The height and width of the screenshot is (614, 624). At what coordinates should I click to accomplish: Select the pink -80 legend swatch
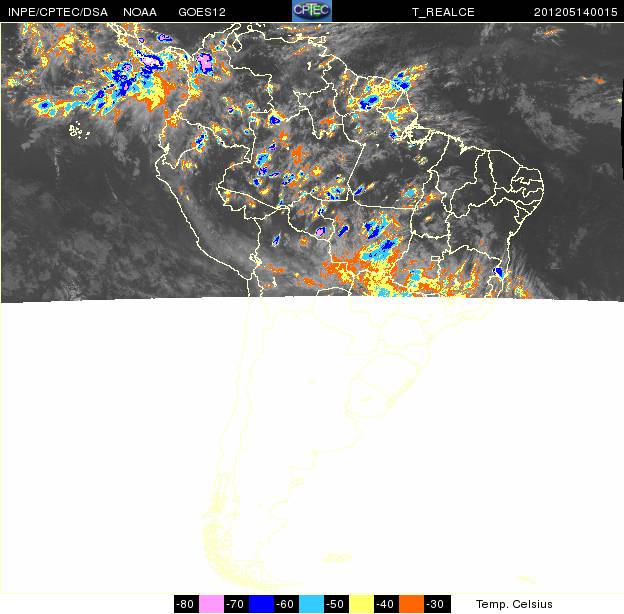tap(211, 604)
